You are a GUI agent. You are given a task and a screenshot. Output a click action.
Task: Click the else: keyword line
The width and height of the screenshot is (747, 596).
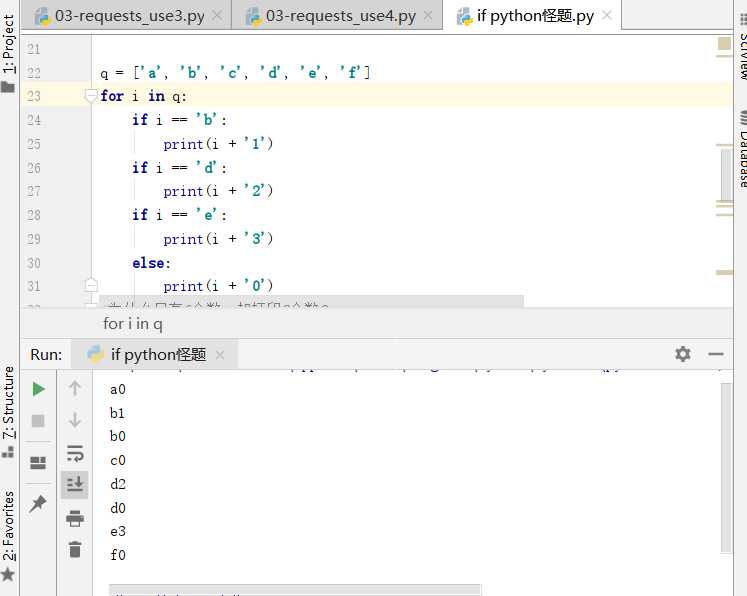point(151,263)
